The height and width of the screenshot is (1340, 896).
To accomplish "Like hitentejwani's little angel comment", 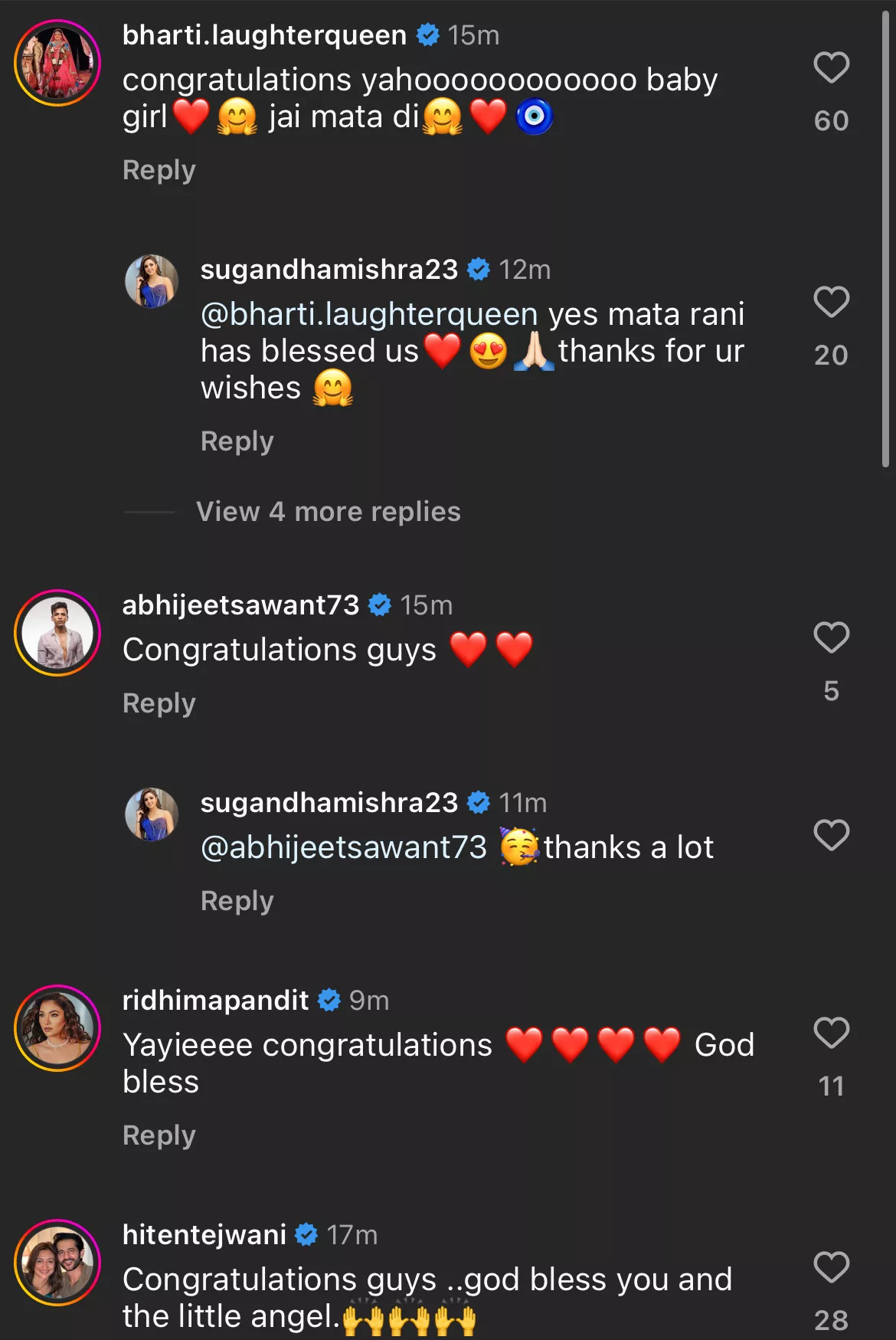I will 831,1267.
